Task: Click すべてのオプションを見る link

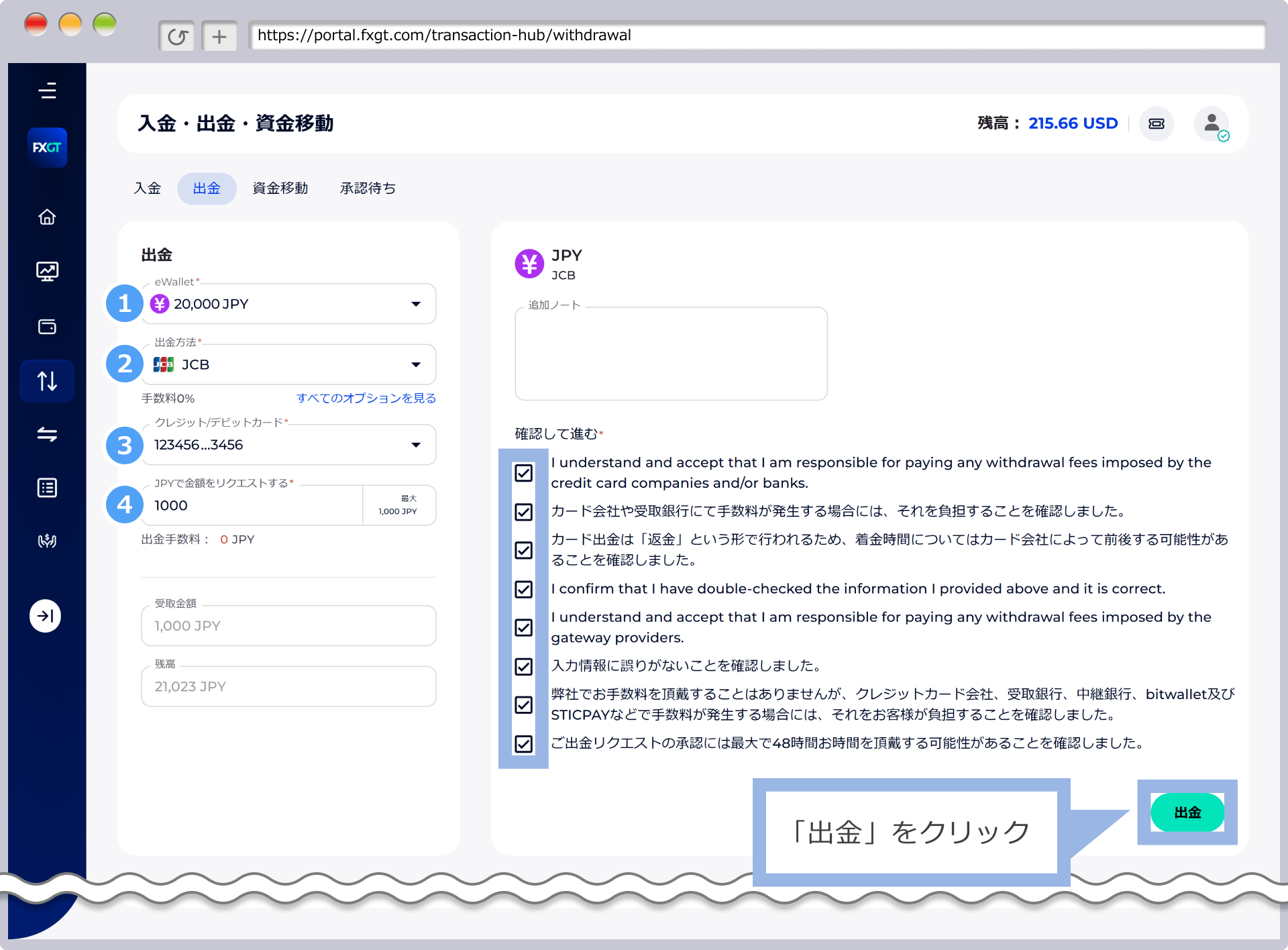Action: coord(366,398)
